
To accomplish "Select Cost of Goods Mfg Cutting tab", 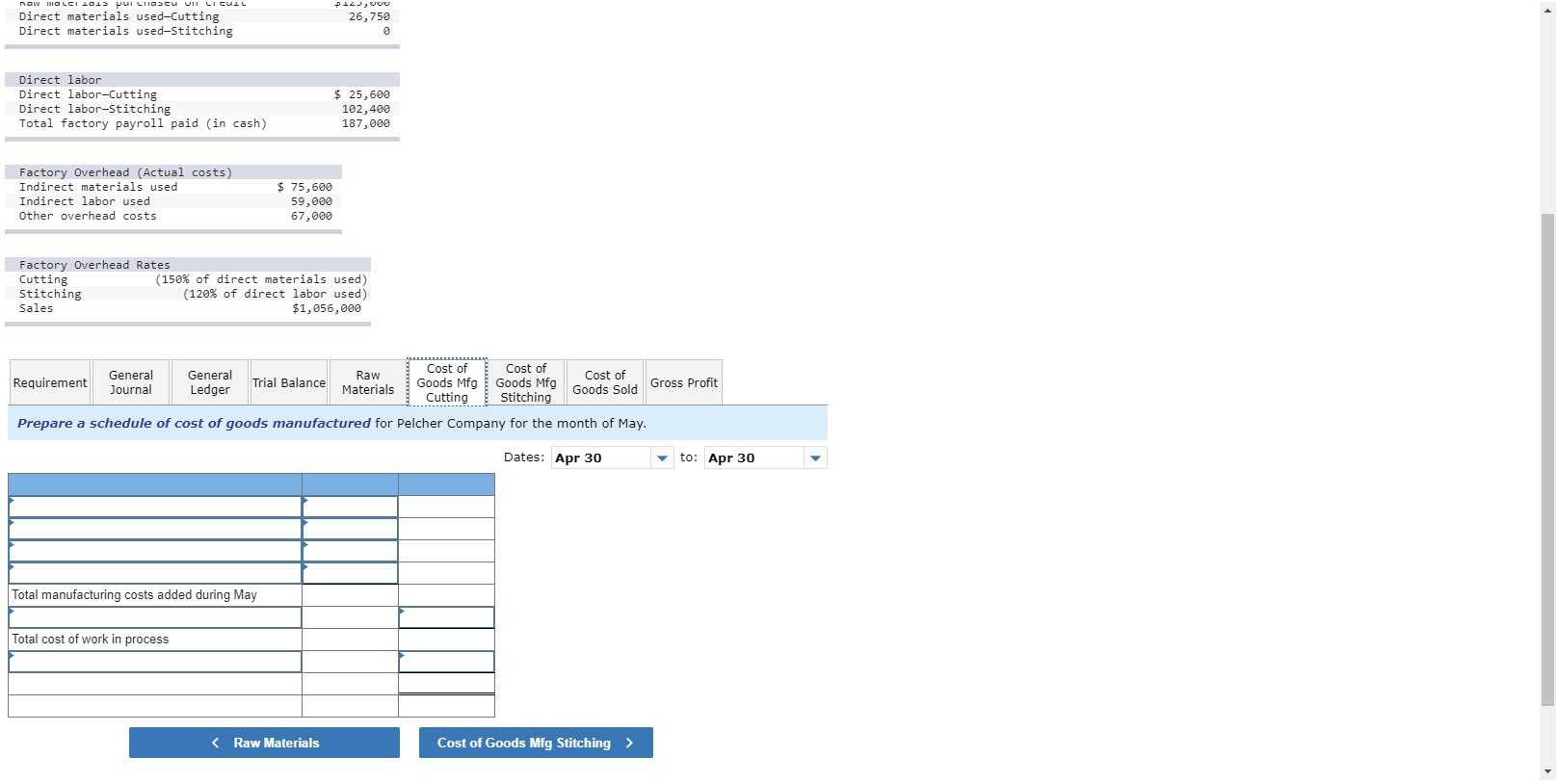I will tap(447, 382).
